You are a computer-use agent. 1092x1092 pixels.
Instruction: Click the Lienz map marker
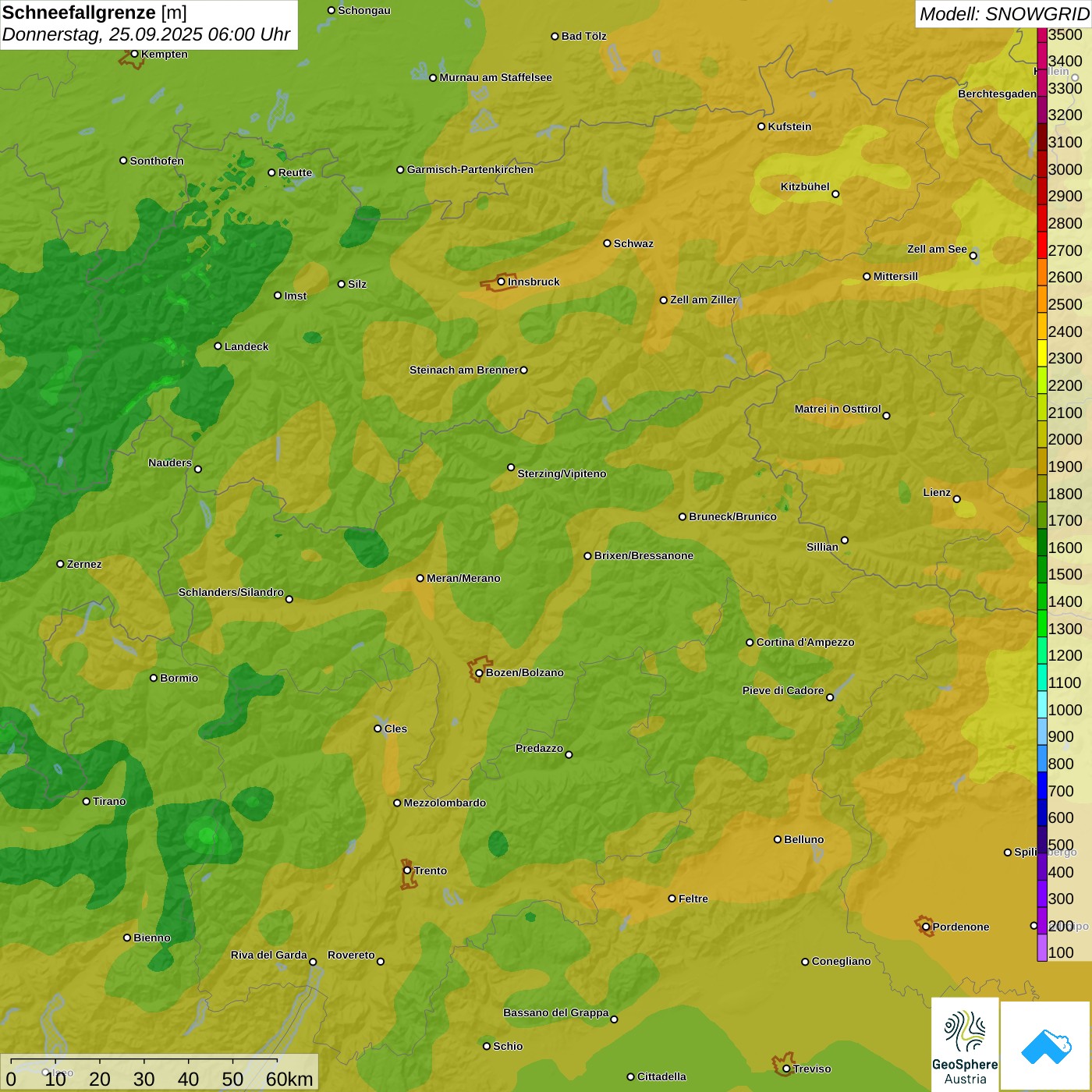click(957, 499)
